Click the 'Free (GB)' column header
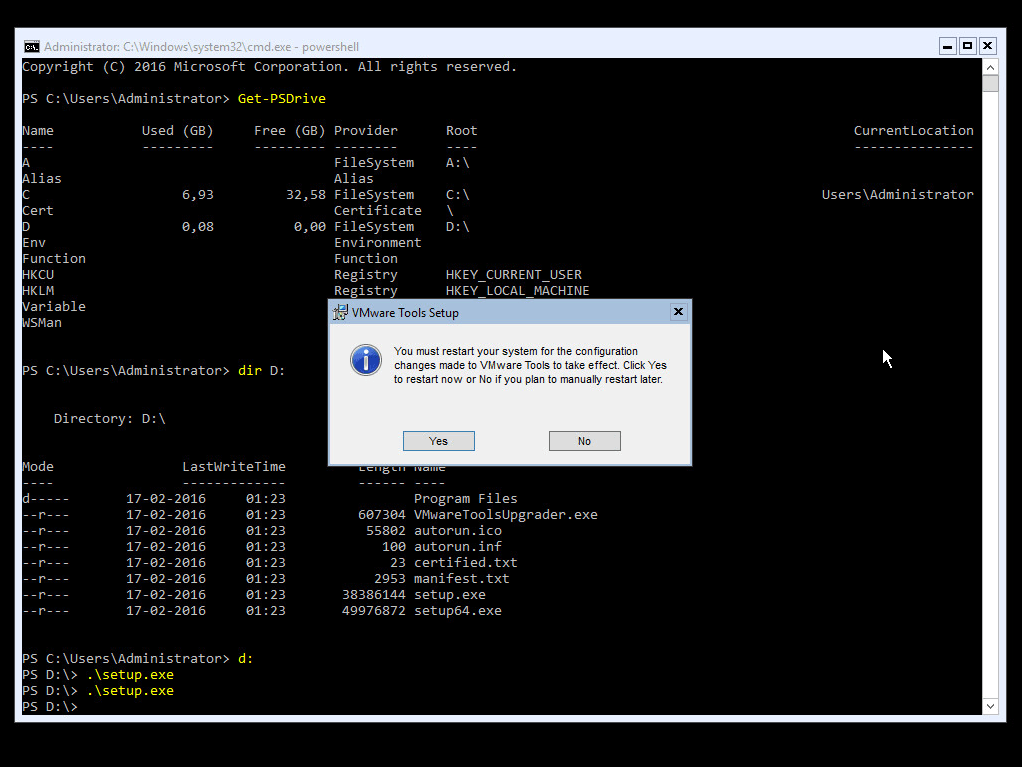The width and height of the screenshot is (1022, 767). point(290,130)
